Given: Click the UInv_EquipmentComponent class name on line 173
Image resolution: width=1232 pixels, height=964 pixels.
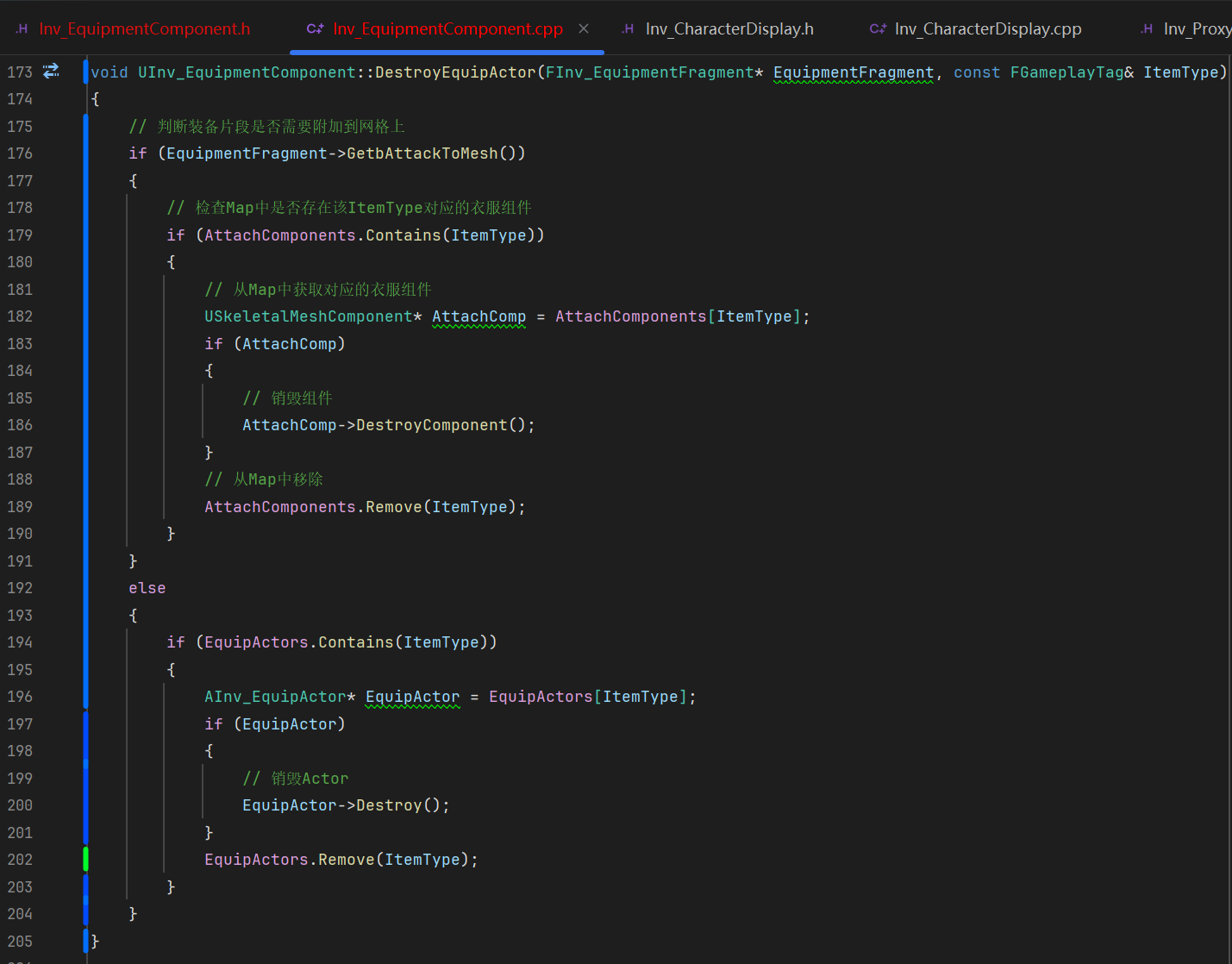Looking at the screenshot, I should tap(247, 72).
